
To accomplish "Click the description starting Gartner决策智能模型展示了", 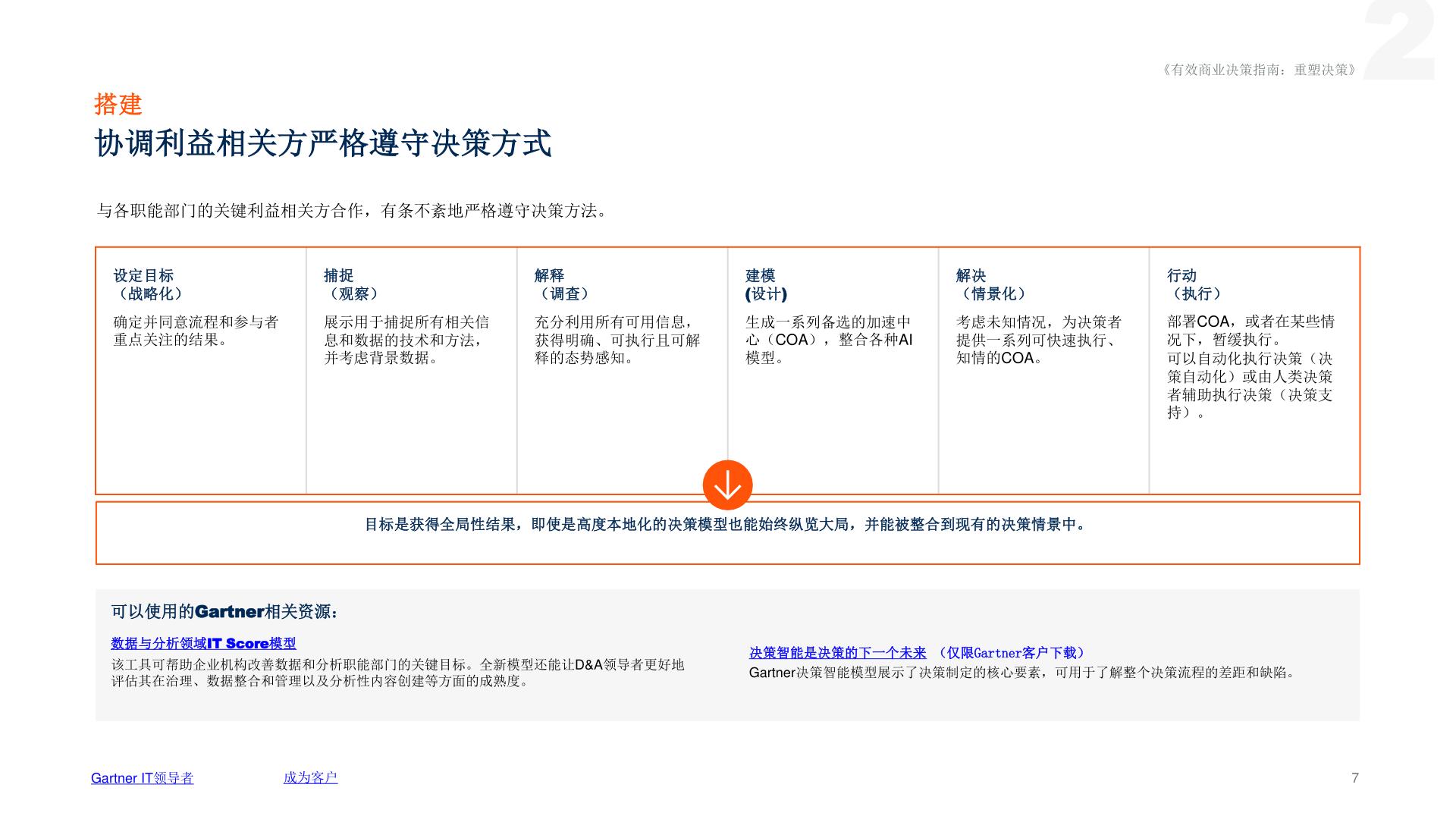I will [x=1024, y=673].
